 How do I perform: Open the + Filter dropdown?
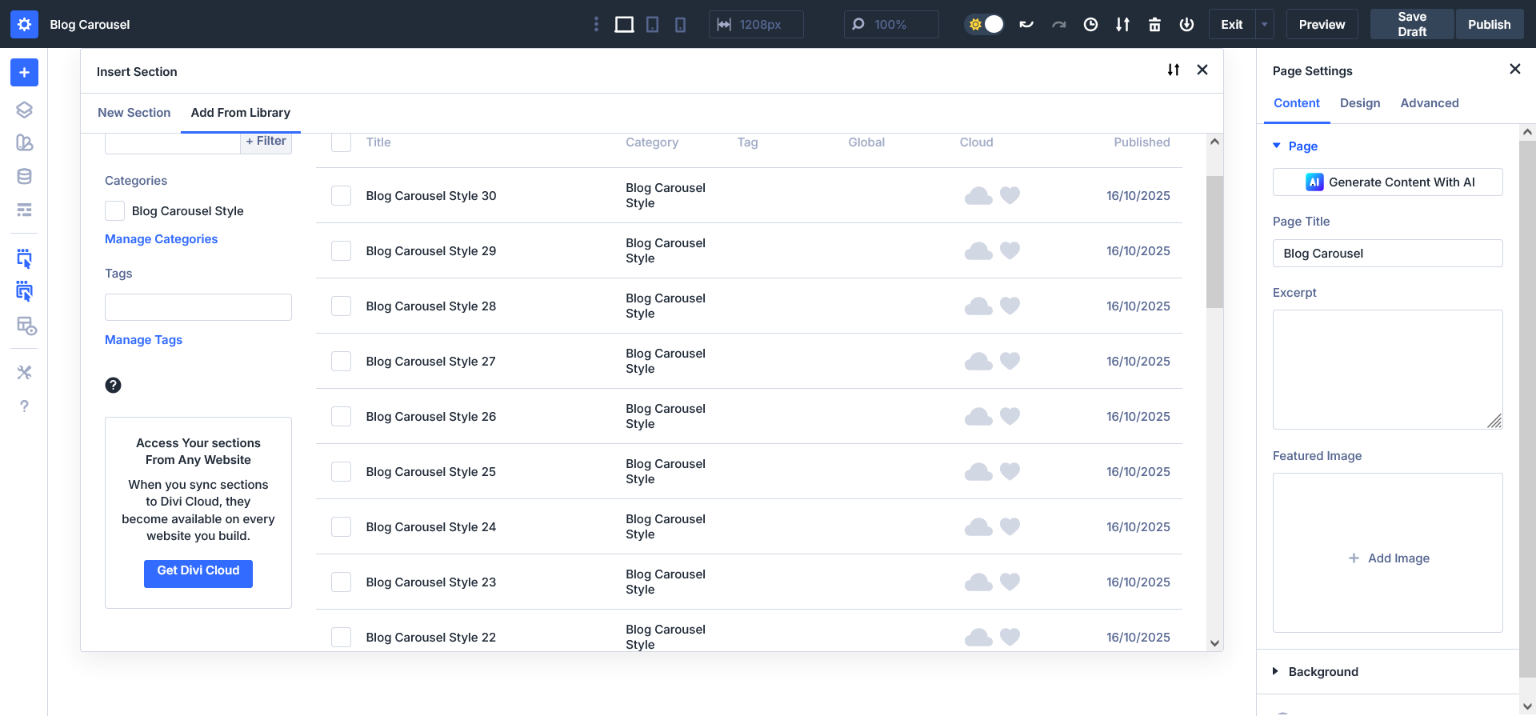pos(266,141)
